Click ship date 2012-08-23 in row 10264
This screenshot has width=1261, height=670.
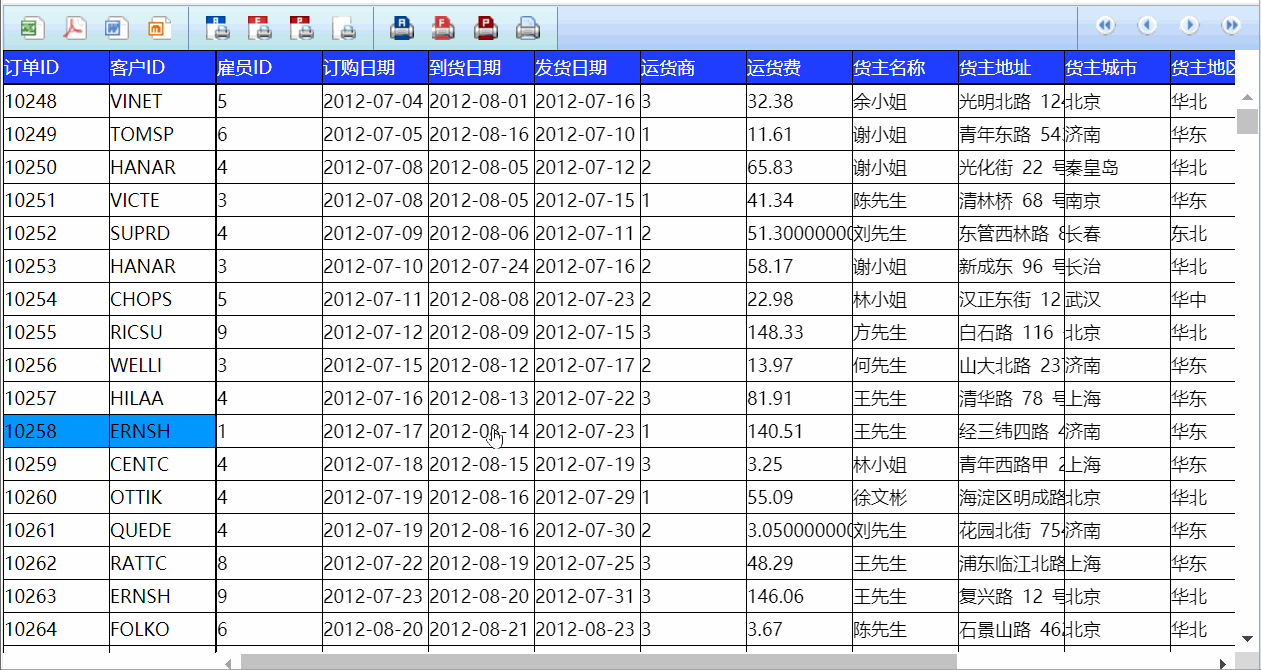click(x=587, y=629)
